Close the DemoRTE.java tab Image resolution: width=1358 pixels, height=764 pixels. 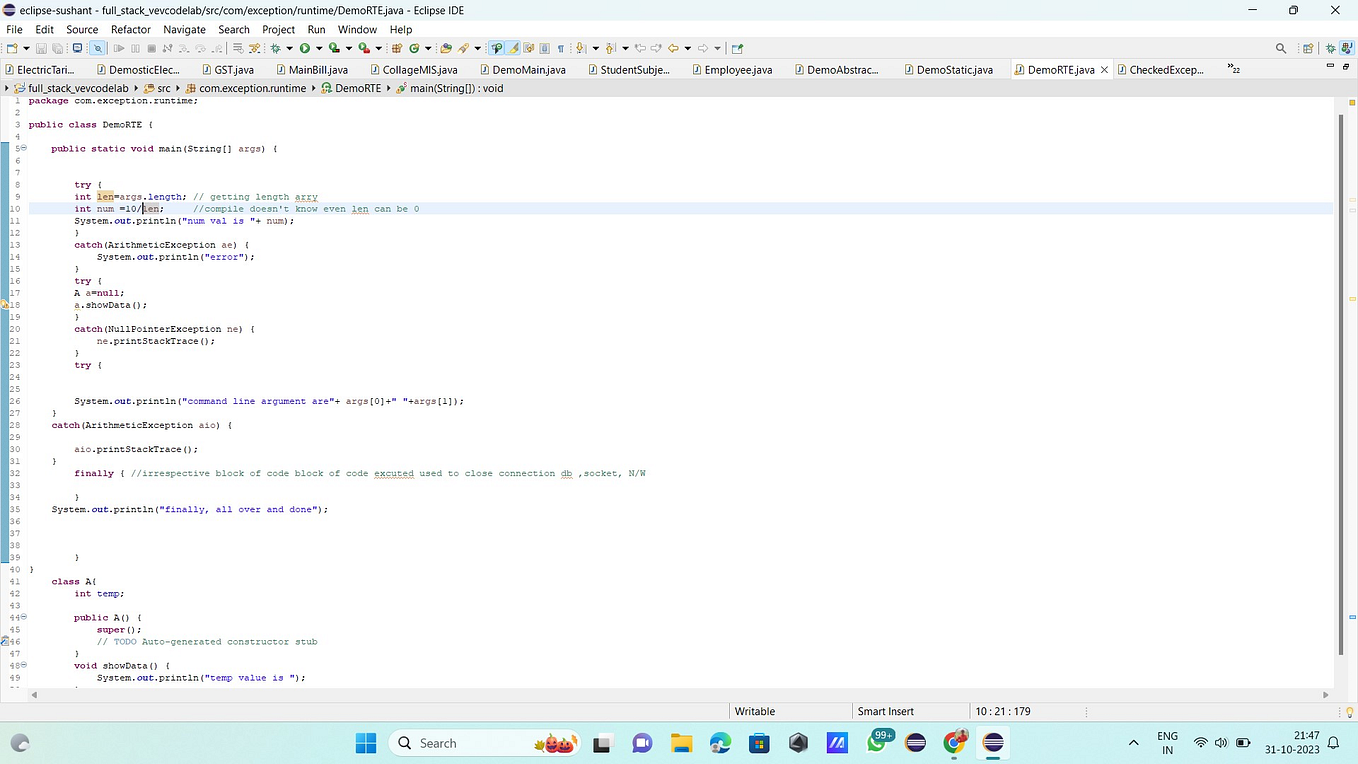click(1104, 70)
